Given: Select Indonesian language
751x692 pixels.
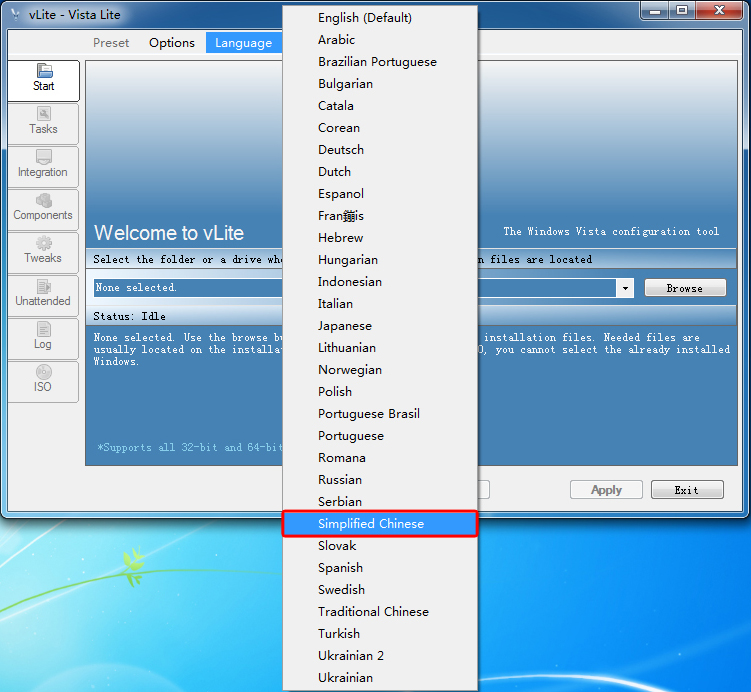Looking at the screenshot, I should [x=380, y=282].
